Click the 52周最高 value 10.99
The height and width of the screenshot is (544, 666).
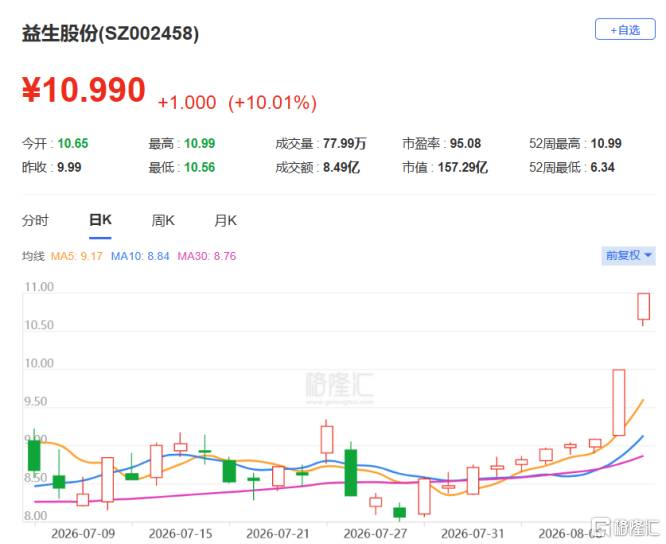pos(606,144)
